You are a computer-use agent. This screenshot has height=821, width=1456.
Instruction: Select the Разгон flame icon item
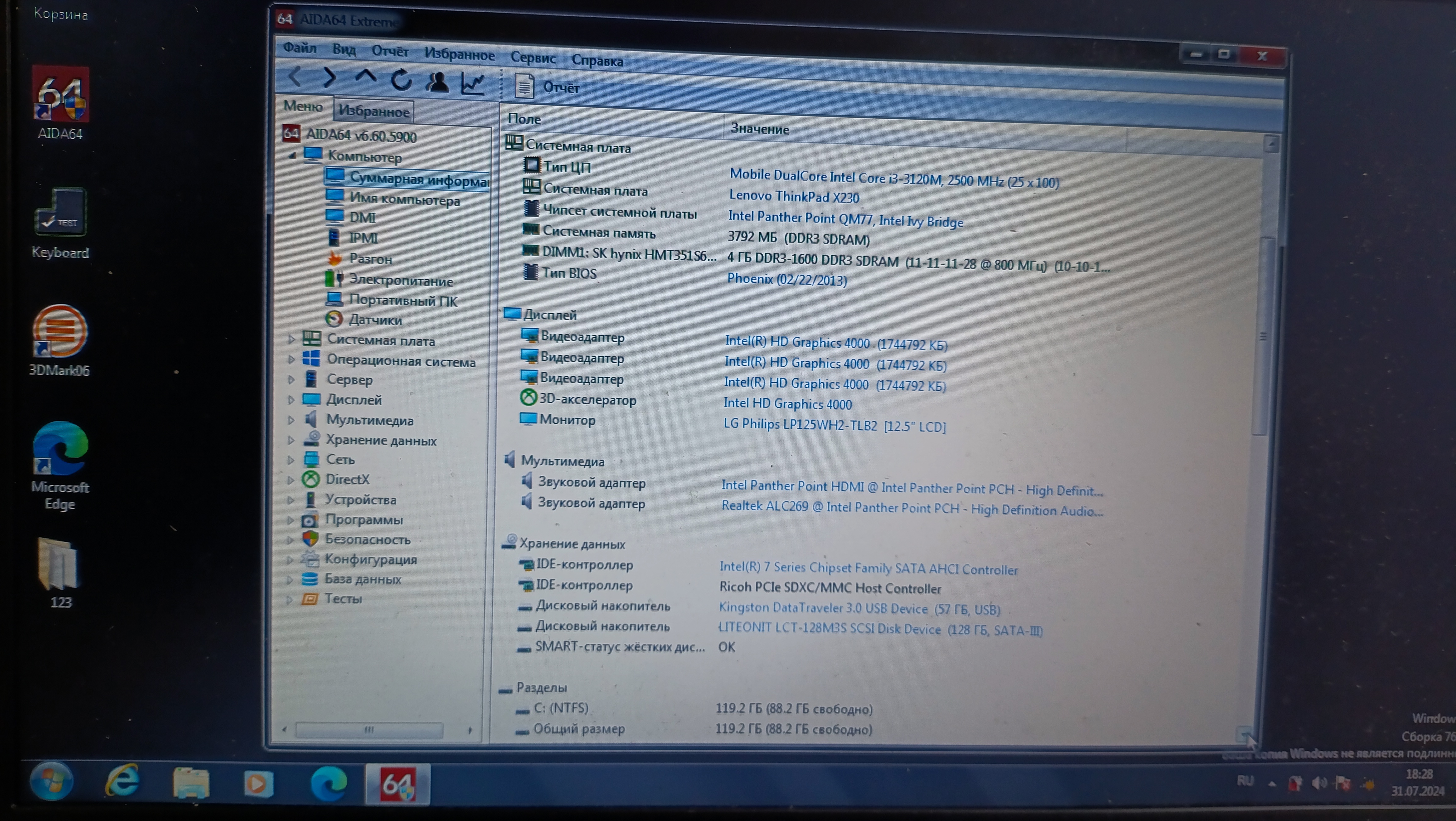coord(334,258)
